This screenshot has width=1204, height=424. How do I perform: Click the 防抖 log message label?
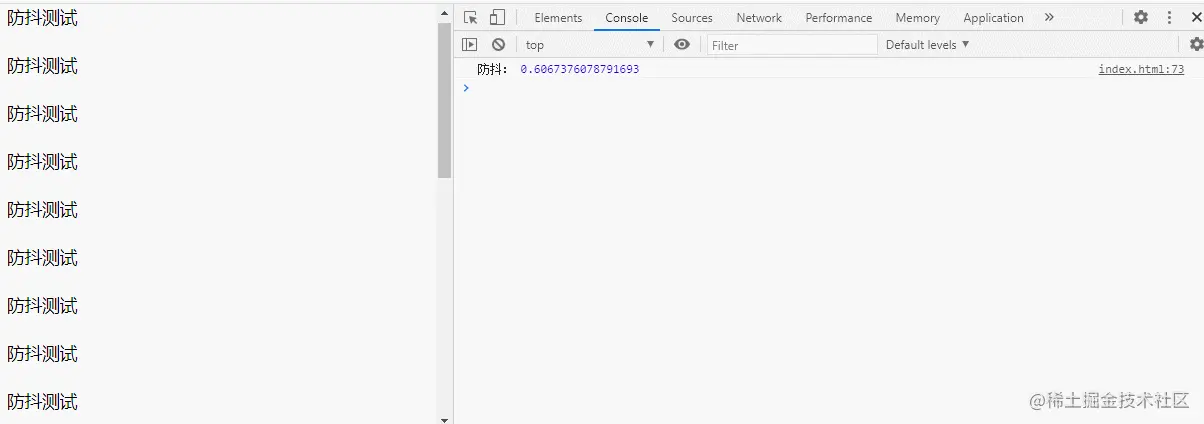492,69
